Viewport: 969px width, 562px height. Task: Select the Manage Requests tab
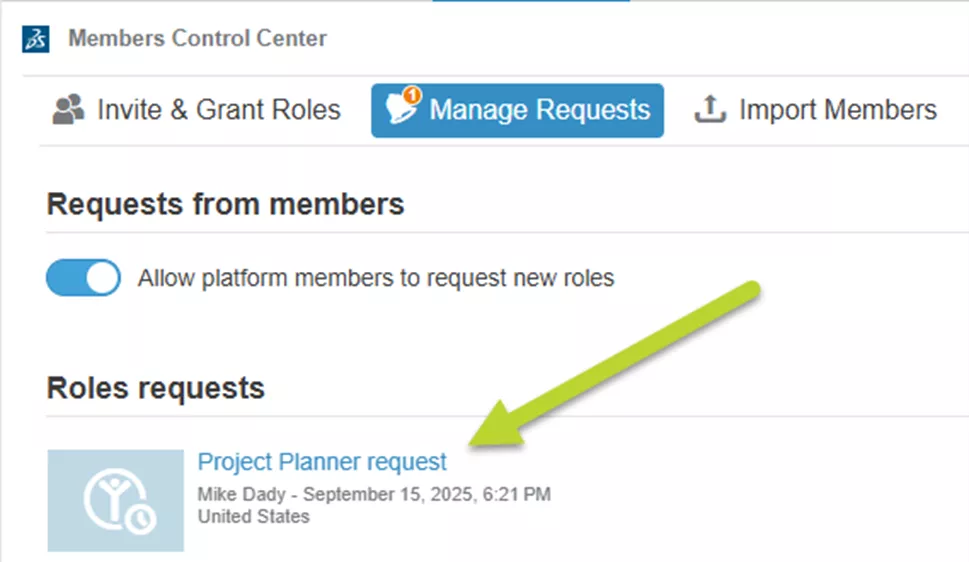(539, 110)
